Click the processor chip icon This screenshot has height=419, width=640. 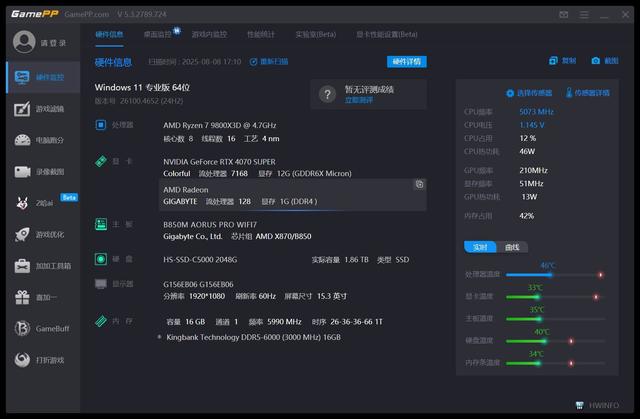coord(100,125)
